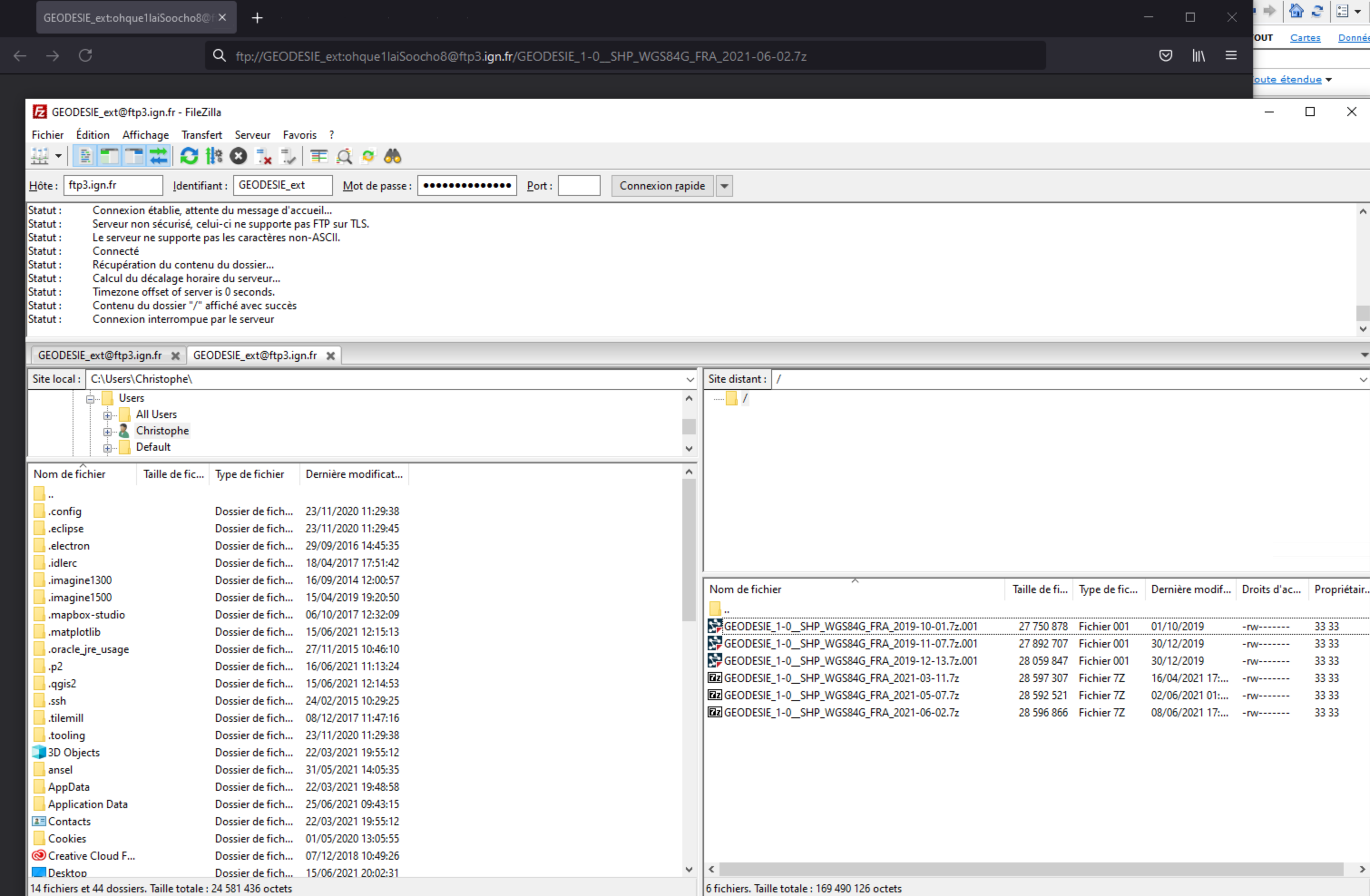Screen dimensions: 1370x896
Task: Toggle transfer queue display
Action: [x=158, y=156]
